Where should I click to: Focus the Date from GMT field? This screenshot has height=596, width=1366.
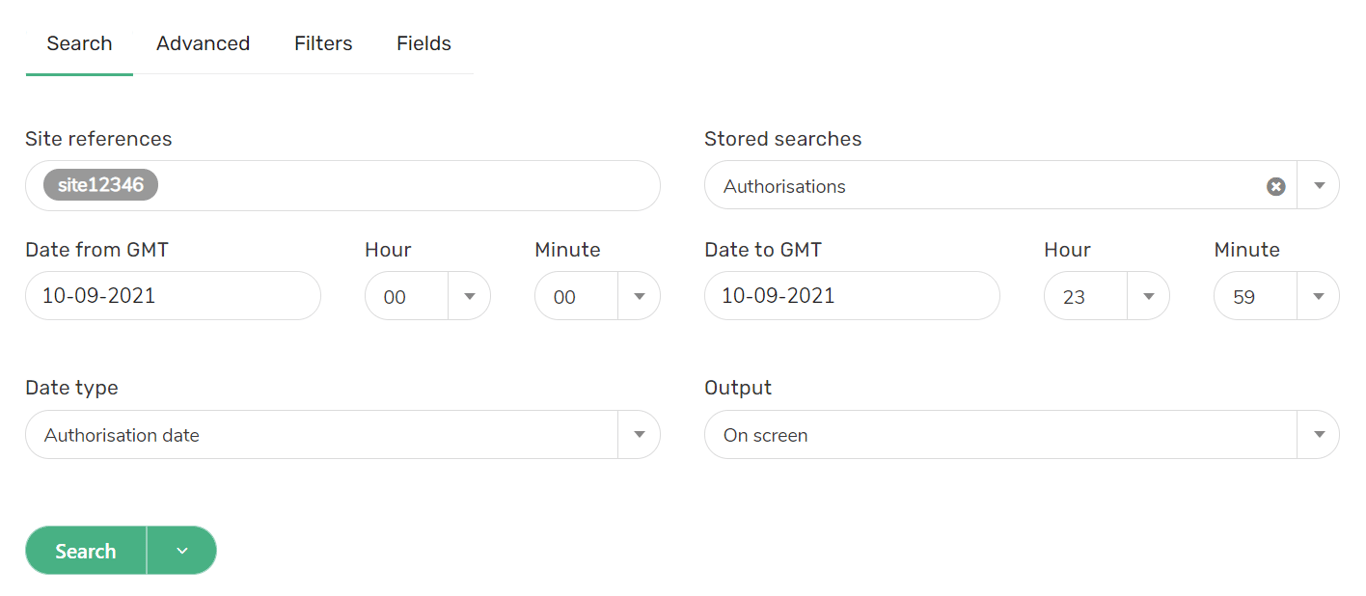click(x=173, y=296)
